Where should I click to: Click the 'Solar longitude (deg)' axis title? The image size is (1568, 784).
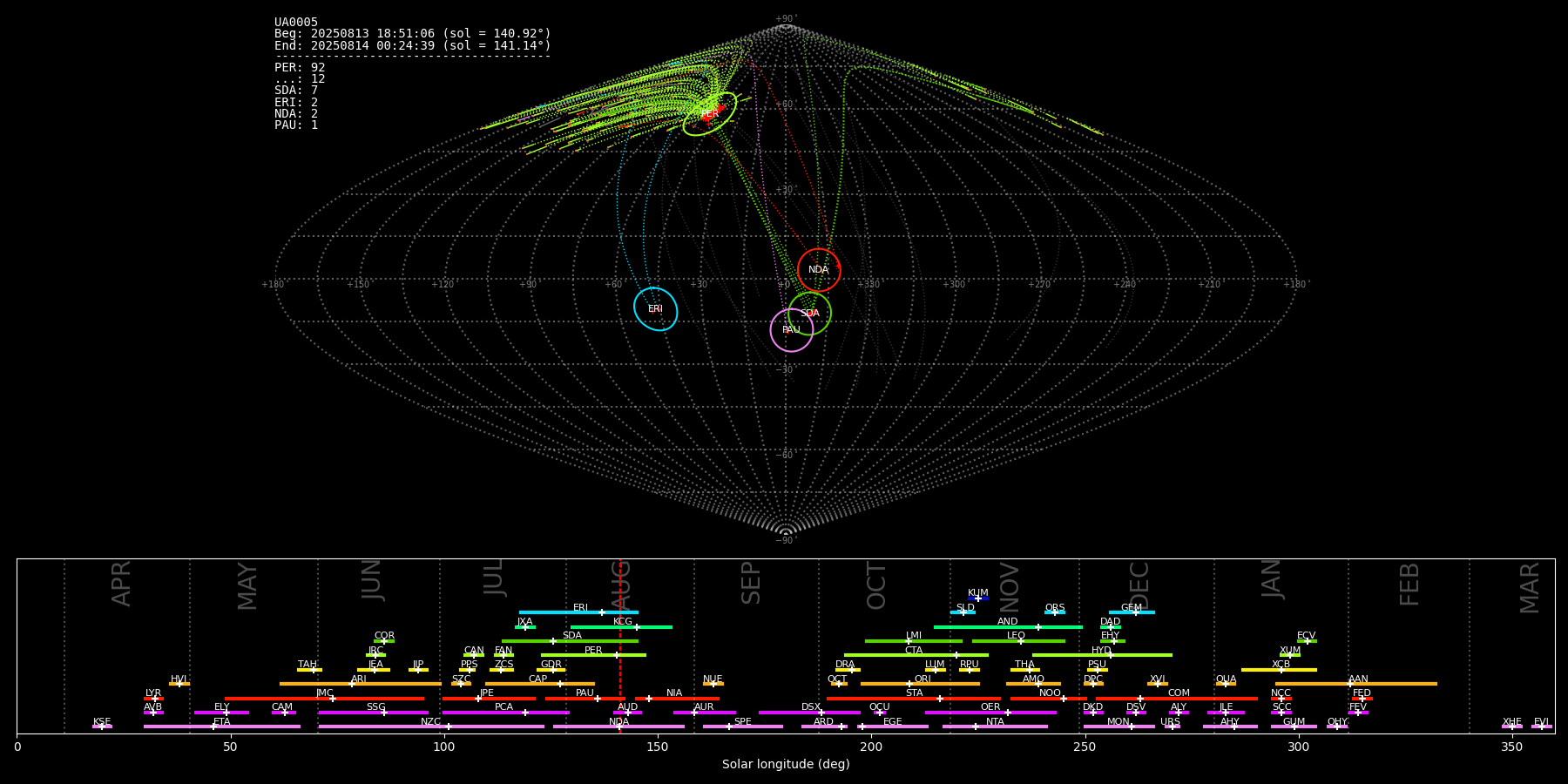[x=786, y=765]
